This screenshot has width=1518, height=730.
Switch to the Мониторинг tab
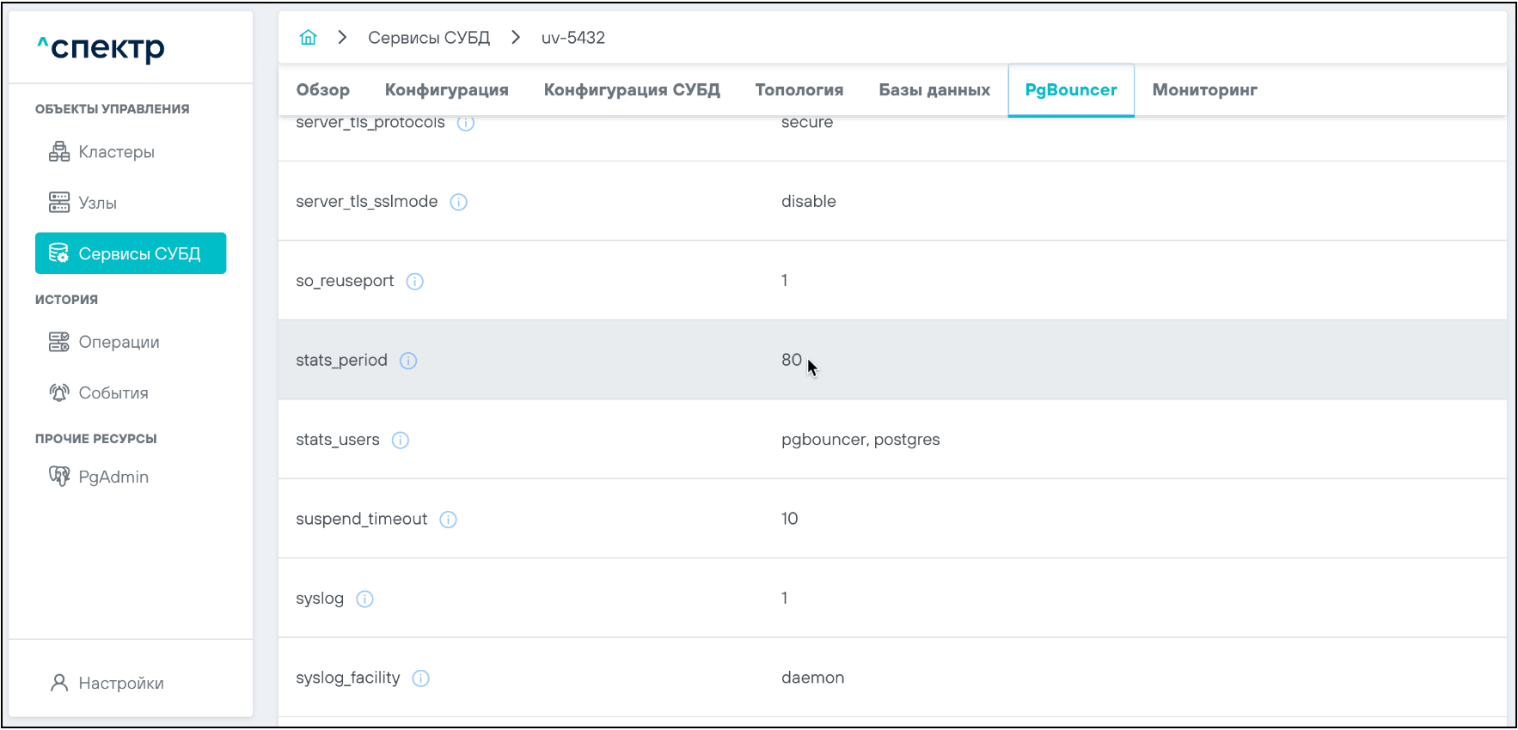[1204, 90]
